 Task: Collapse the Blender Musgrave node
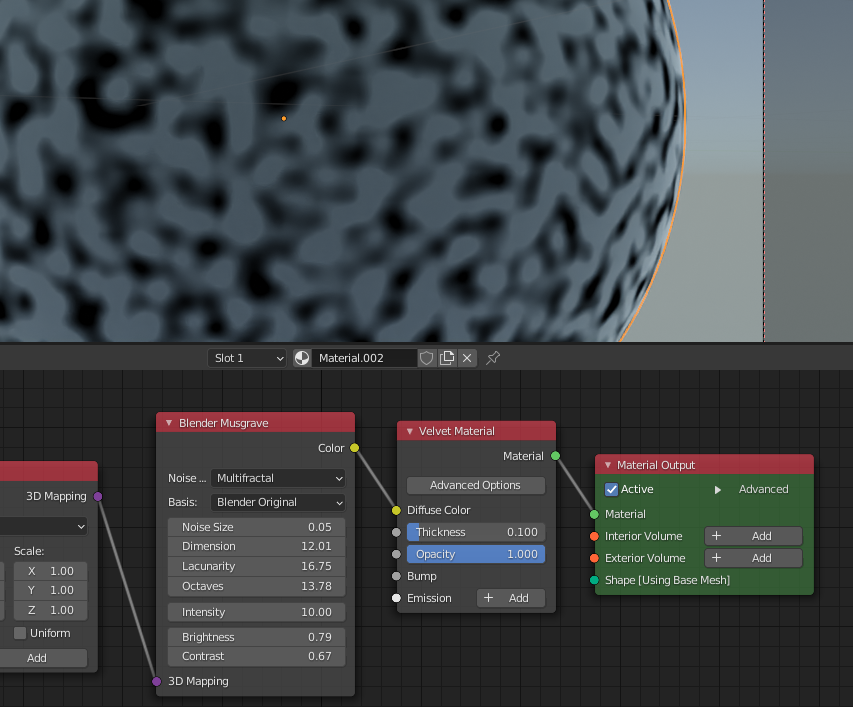[168, 423]
